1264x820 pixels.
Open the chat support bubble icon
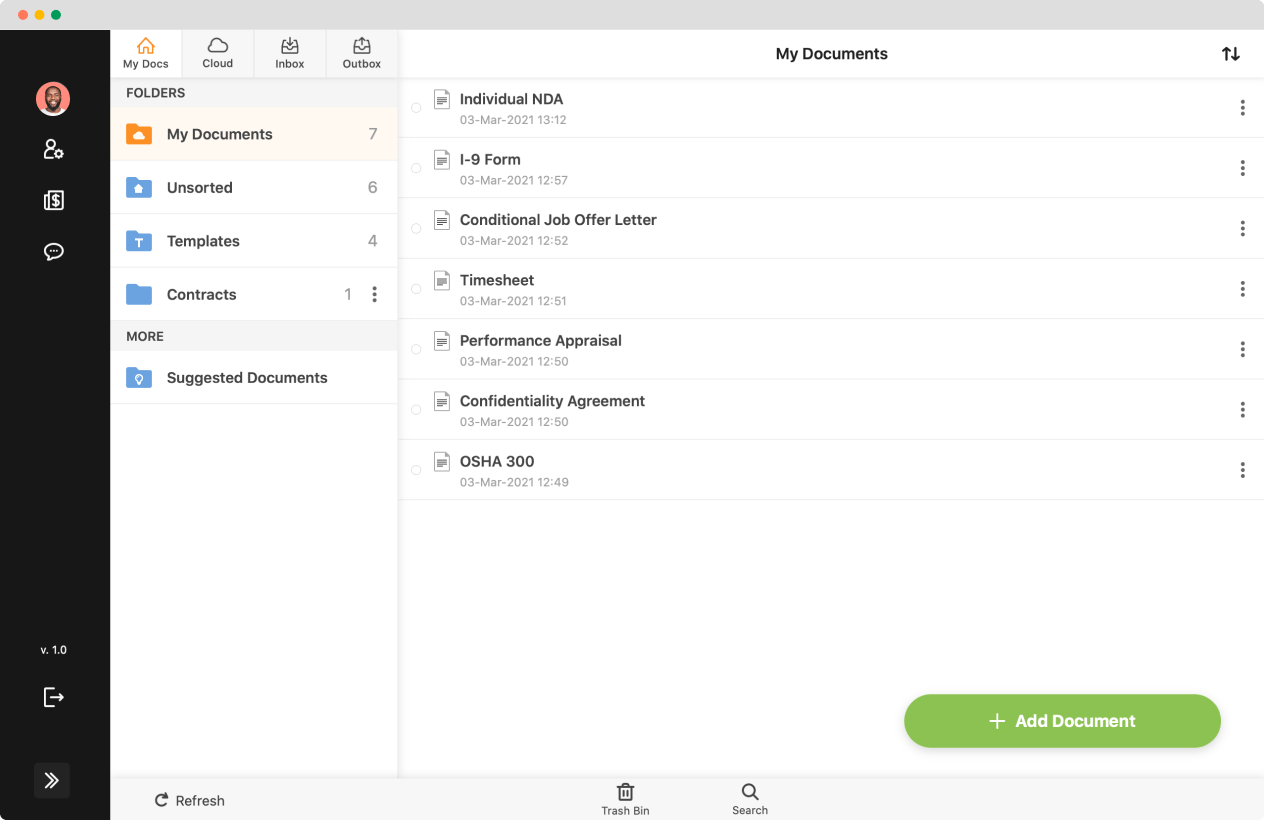(x=53, y=251)
